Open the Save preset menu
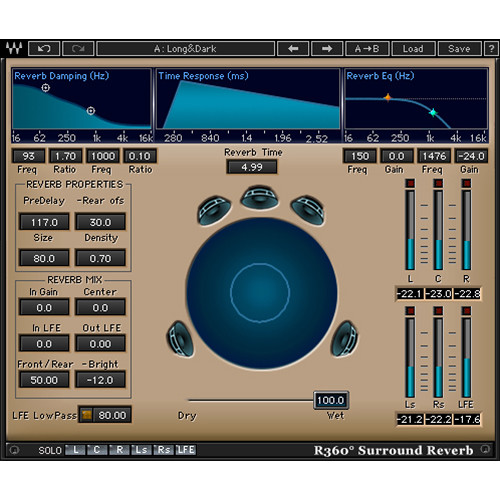500x500 pixels. tap(459, 49)
